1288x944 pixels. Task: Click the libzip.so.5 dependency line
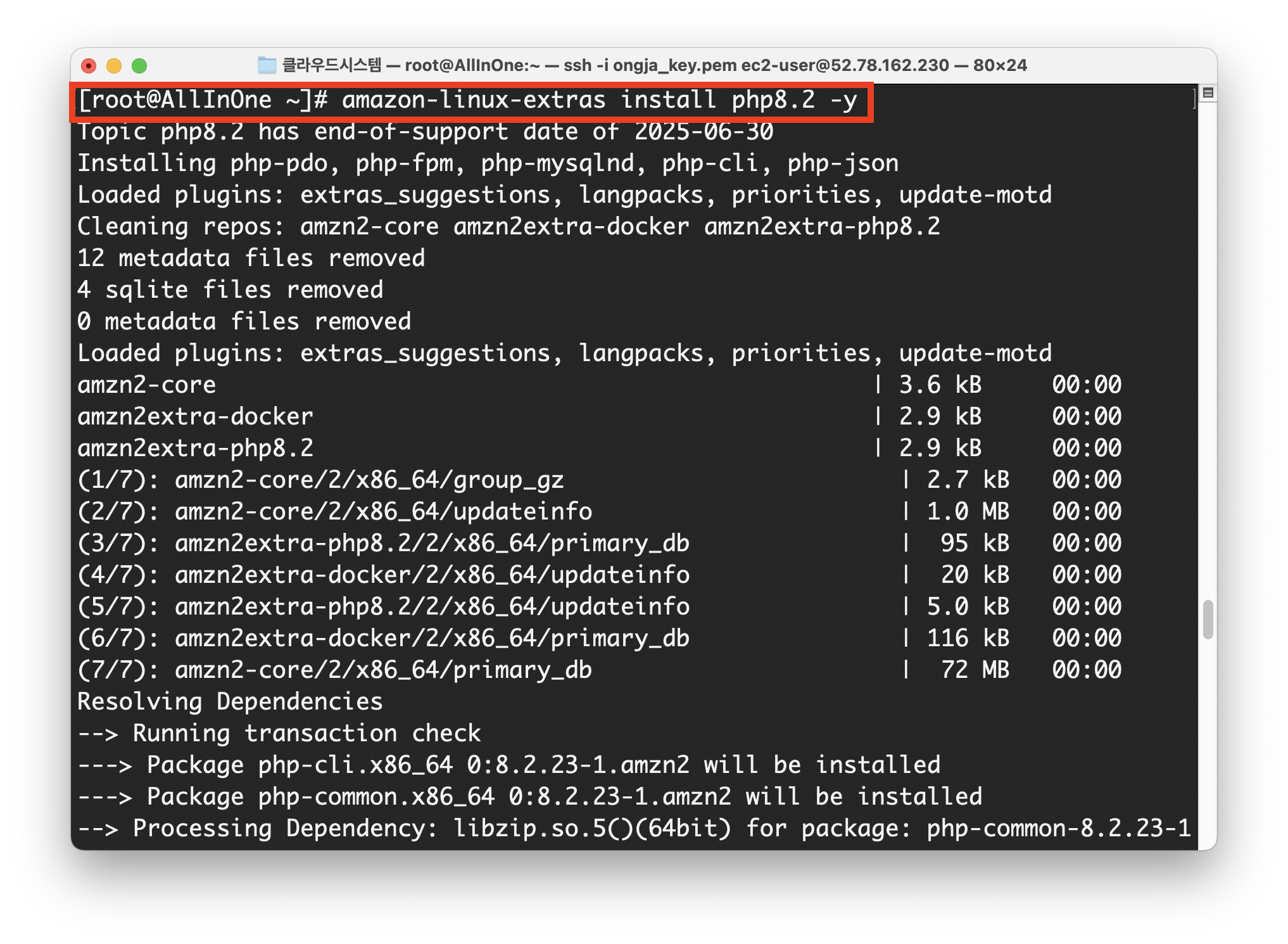pos(633,829)
